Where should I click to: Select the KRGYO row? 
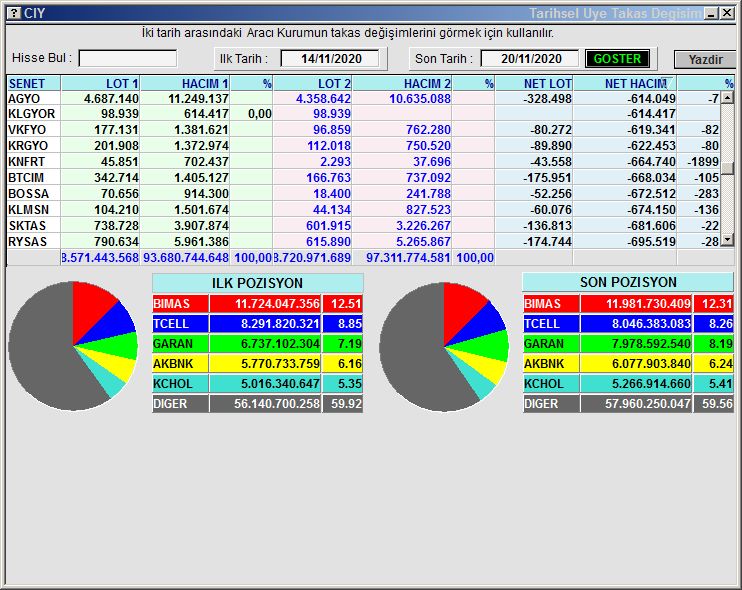pos(363,146)
